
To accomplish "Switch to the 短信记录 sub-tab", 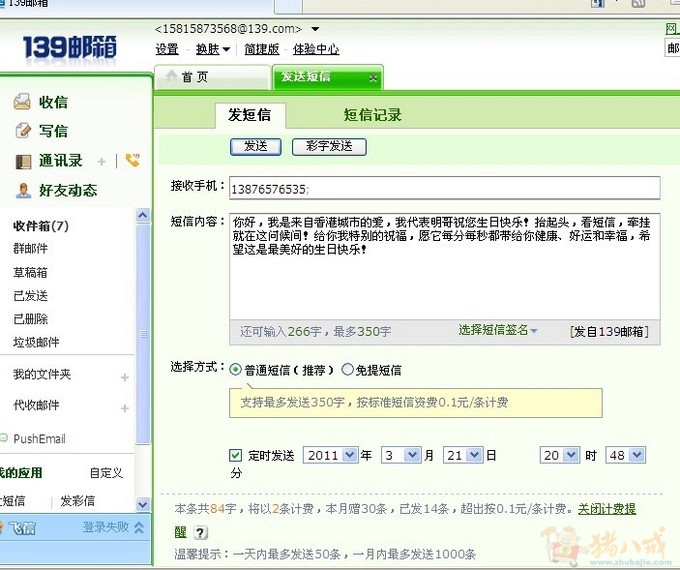I will tap(373, 115).
